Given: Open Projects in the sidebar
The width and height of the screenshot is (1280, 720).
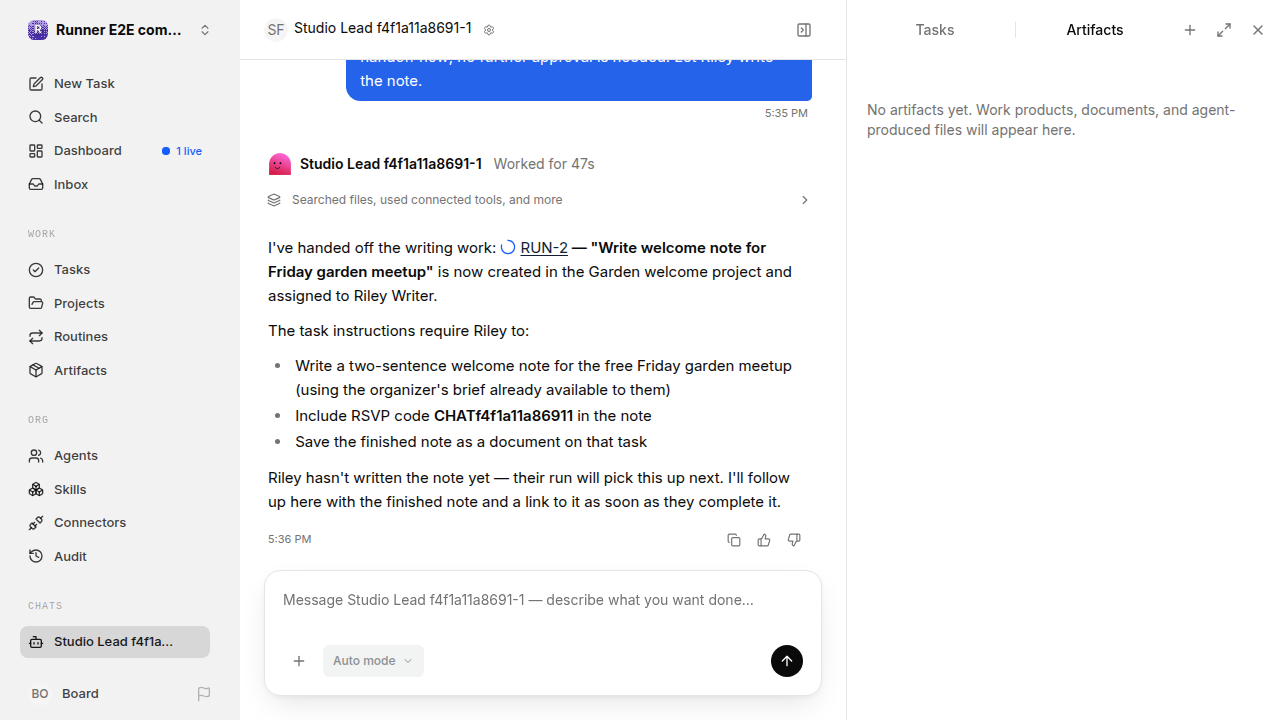Looking at the screenshot, I should pos(115,303).
